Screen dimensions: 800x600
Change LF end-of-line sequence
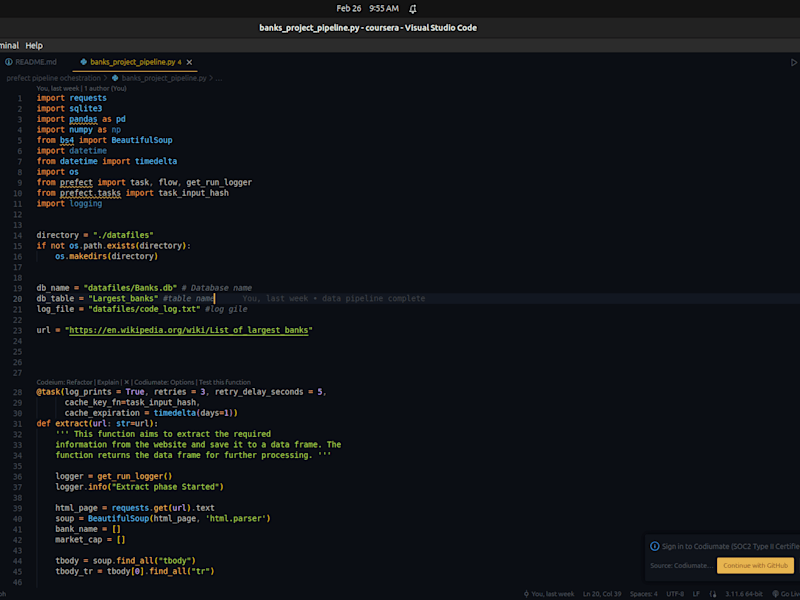tap(696, 594)
